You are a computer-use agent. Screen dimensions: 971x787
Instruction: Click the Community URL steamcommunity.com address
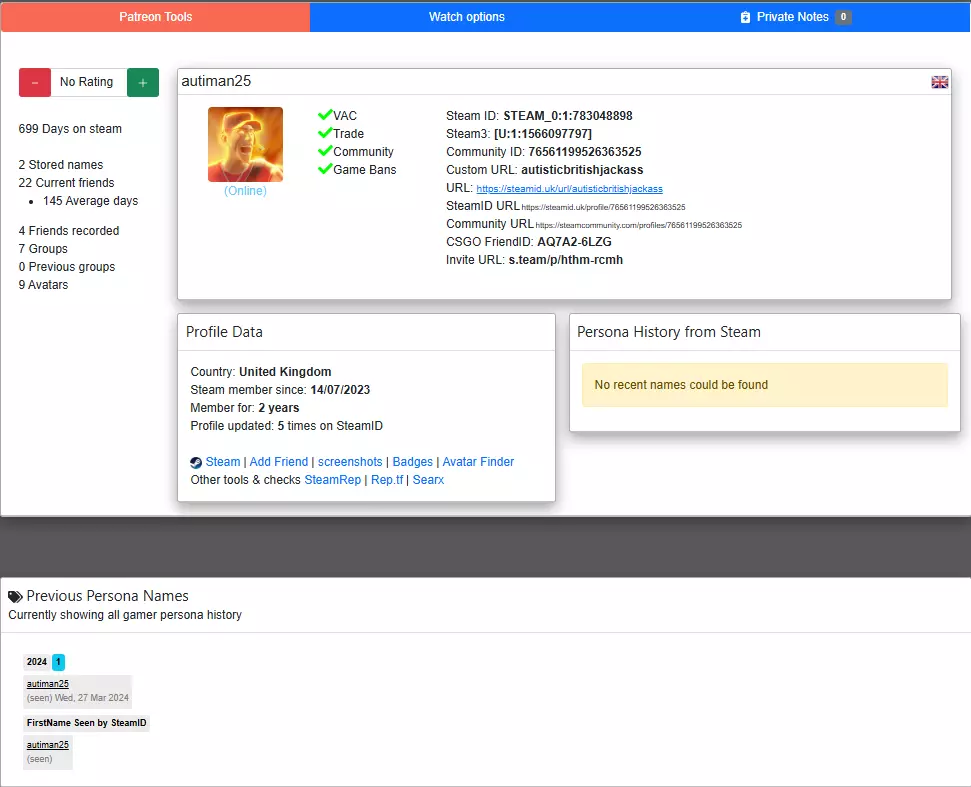pos(638,225)
